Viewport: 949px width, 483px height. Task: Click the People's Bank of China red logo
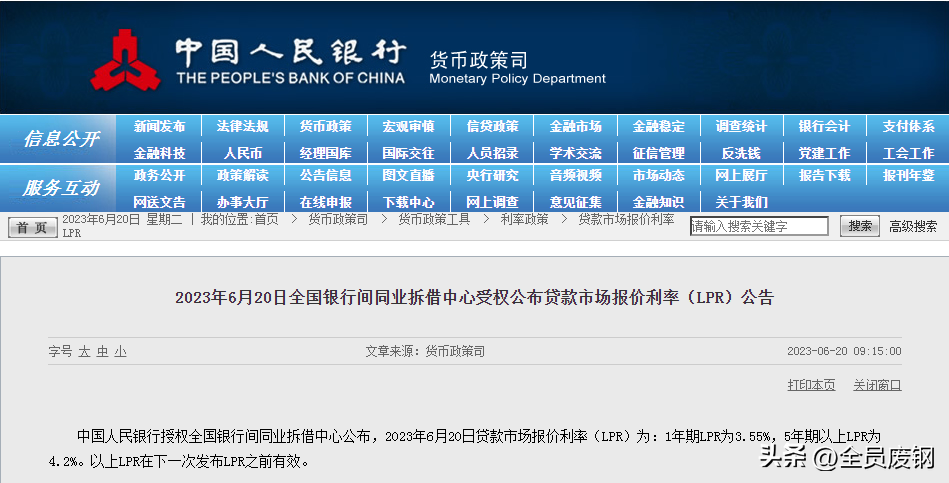125,61
